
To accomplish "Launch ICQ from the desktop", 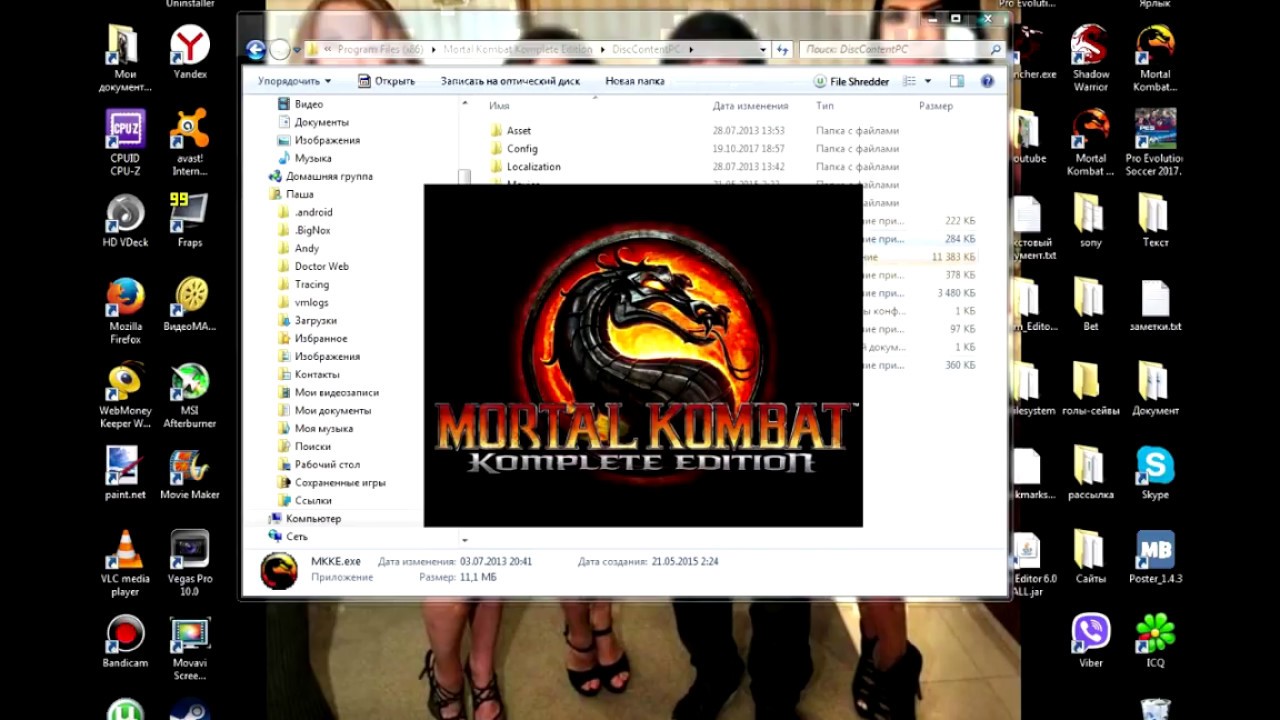I will click(1155, 642).
